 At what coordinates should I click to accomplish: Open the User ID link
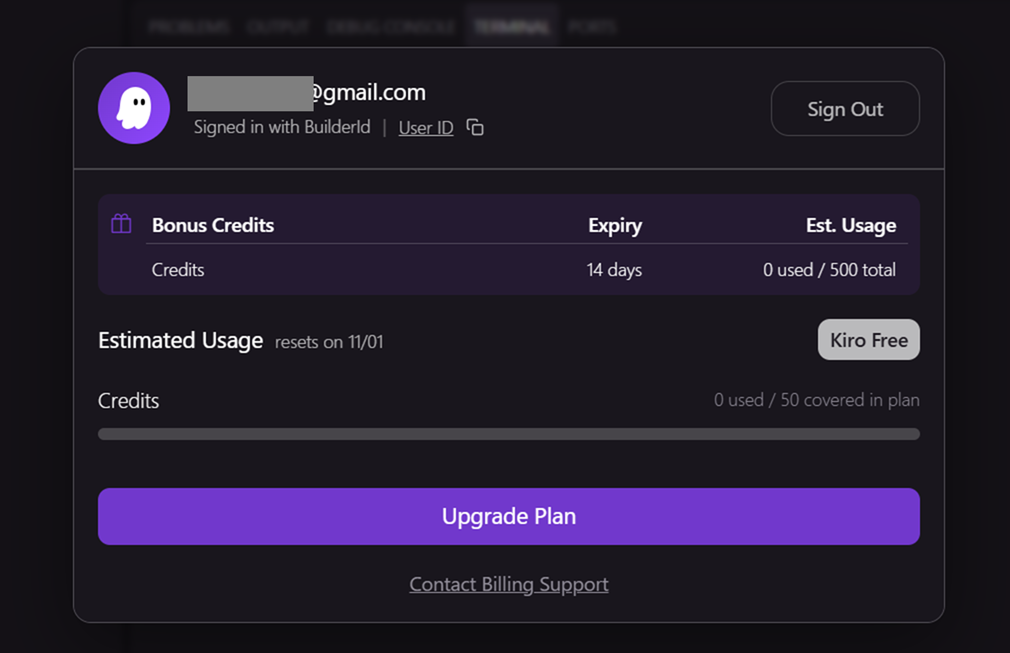[x=426, y=128]
